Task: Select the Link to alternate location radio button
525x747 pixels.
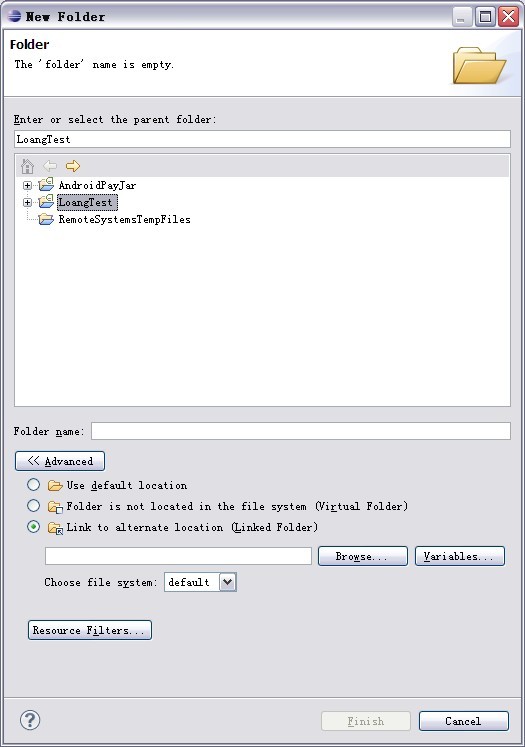Action: (x=33, y=526)
